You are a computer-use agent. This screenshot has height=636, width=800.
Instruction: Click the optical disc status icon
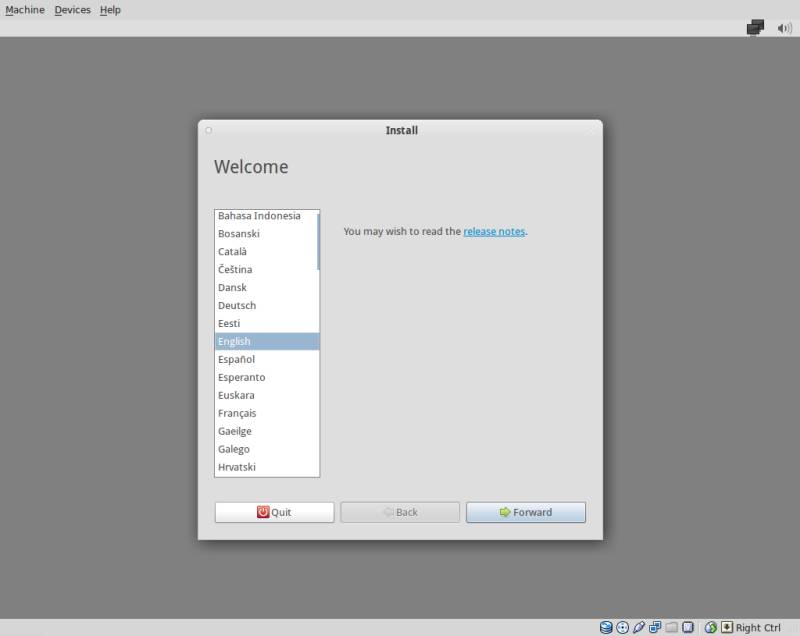pos(622,627)
